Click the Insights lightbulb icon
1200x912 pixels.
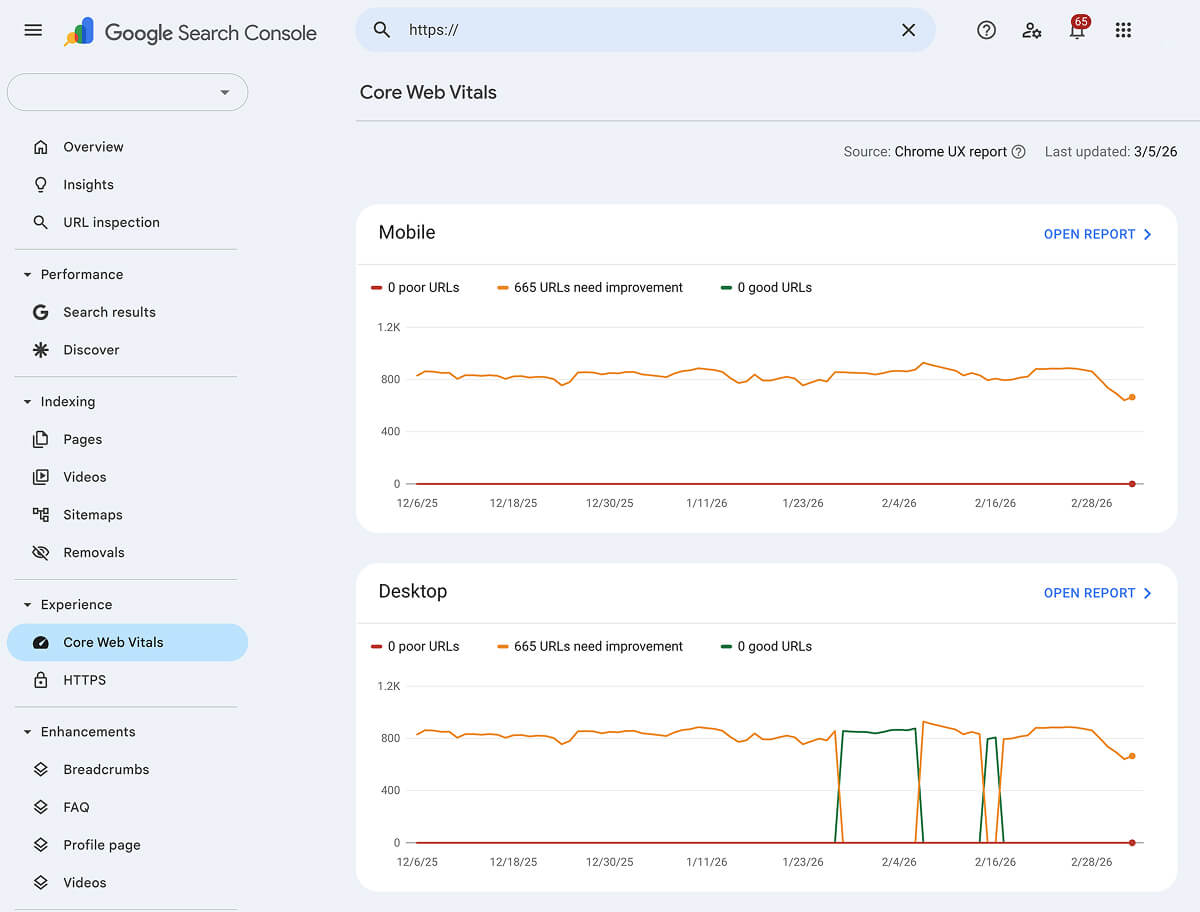[x=41, y=185]
